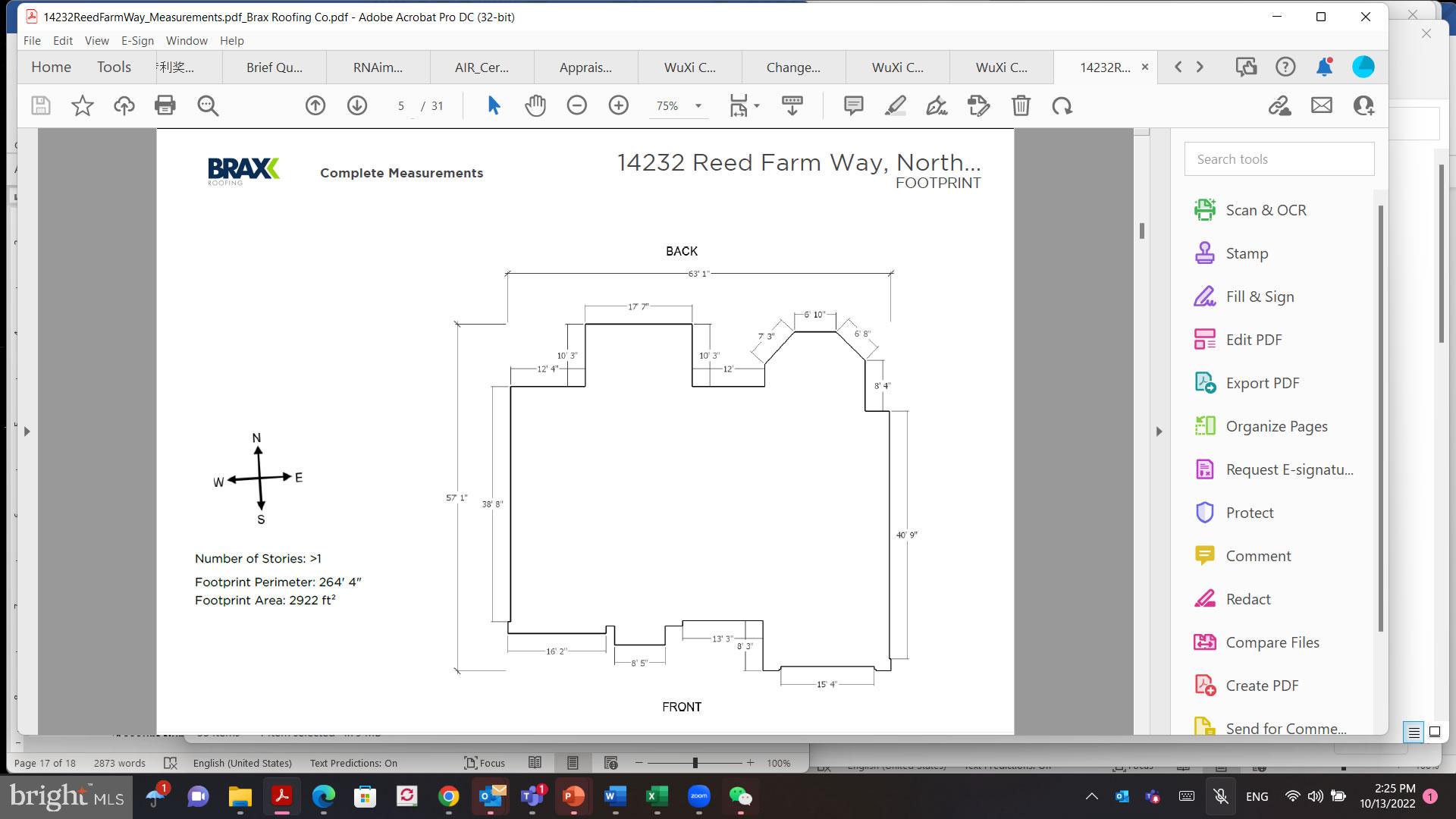The image size is (1456, 819).
Task: Open the Organize Pages tool
Action: click(1276, 426)
